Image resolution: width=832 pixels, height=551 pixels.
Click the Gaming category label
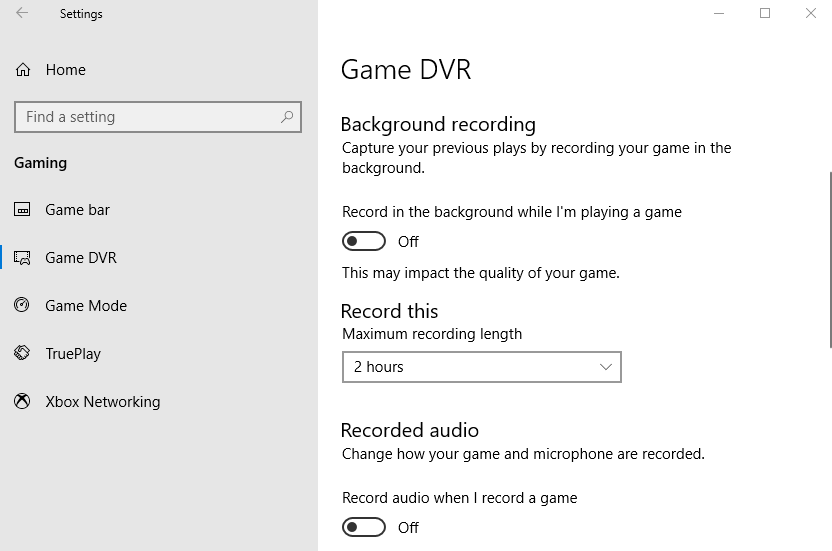pos(40,162)
